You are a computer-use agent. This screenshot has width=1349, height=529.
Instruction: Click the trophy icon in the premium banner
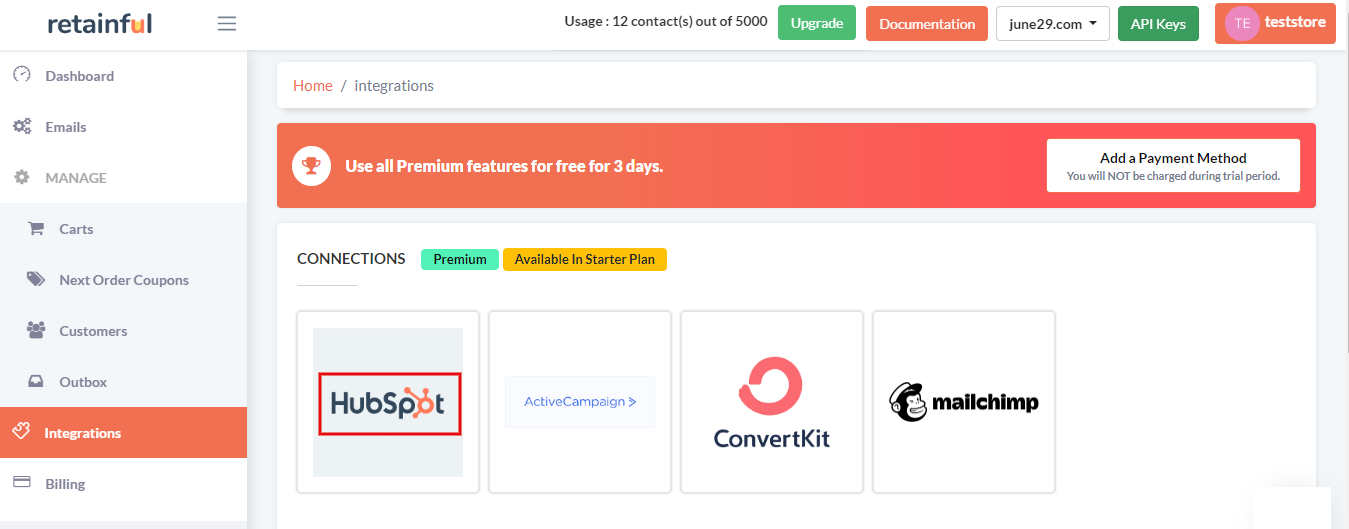pos(312,166)
